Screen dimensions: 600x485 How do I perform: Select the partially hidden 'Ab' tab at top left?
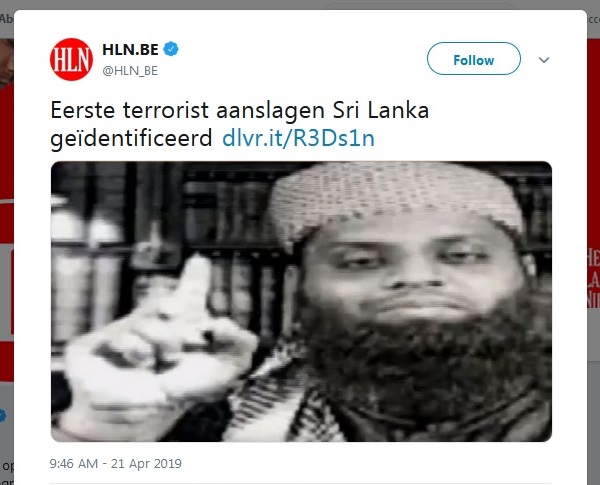click(x=7, y=19)
